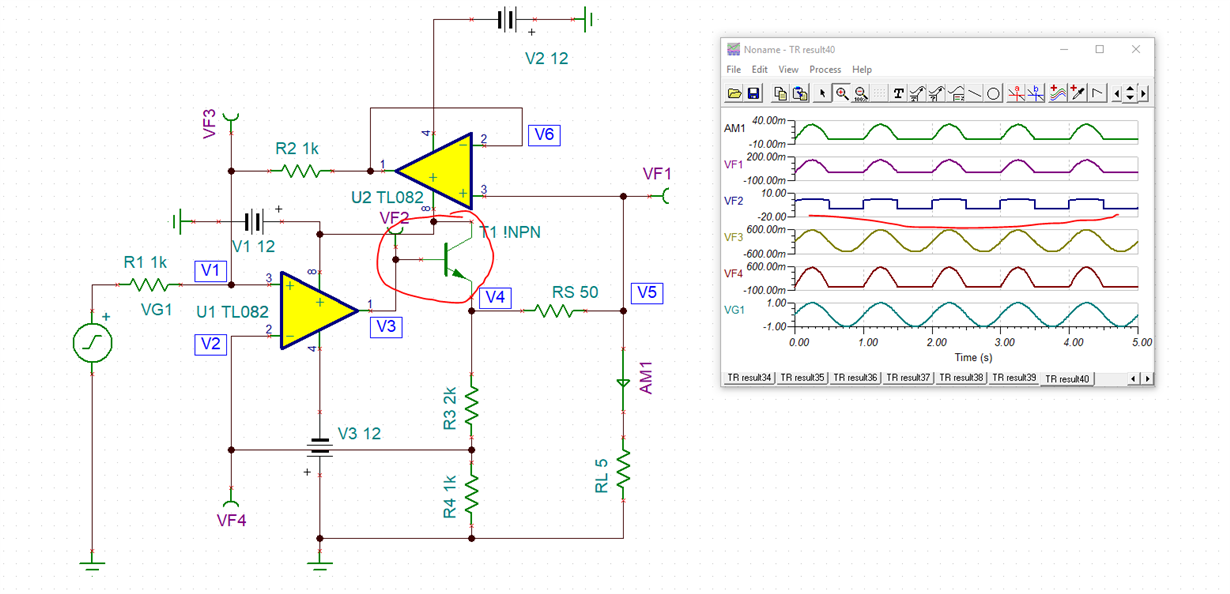This screenshot has height=594, width=1230.
Task: Enable cursor B on the curves
Action: [1036, 93]
